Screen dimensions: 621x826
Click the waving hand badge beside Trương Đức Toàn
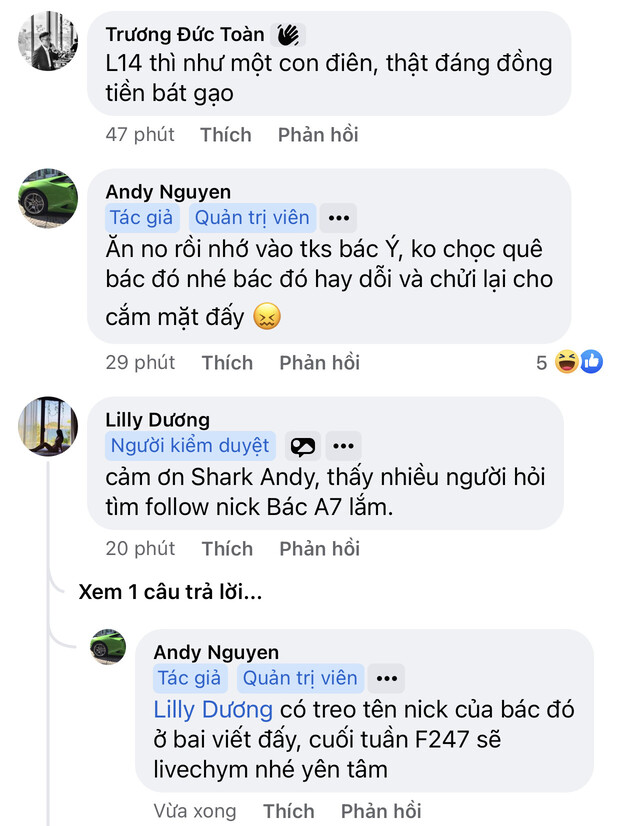click(288, 36)
